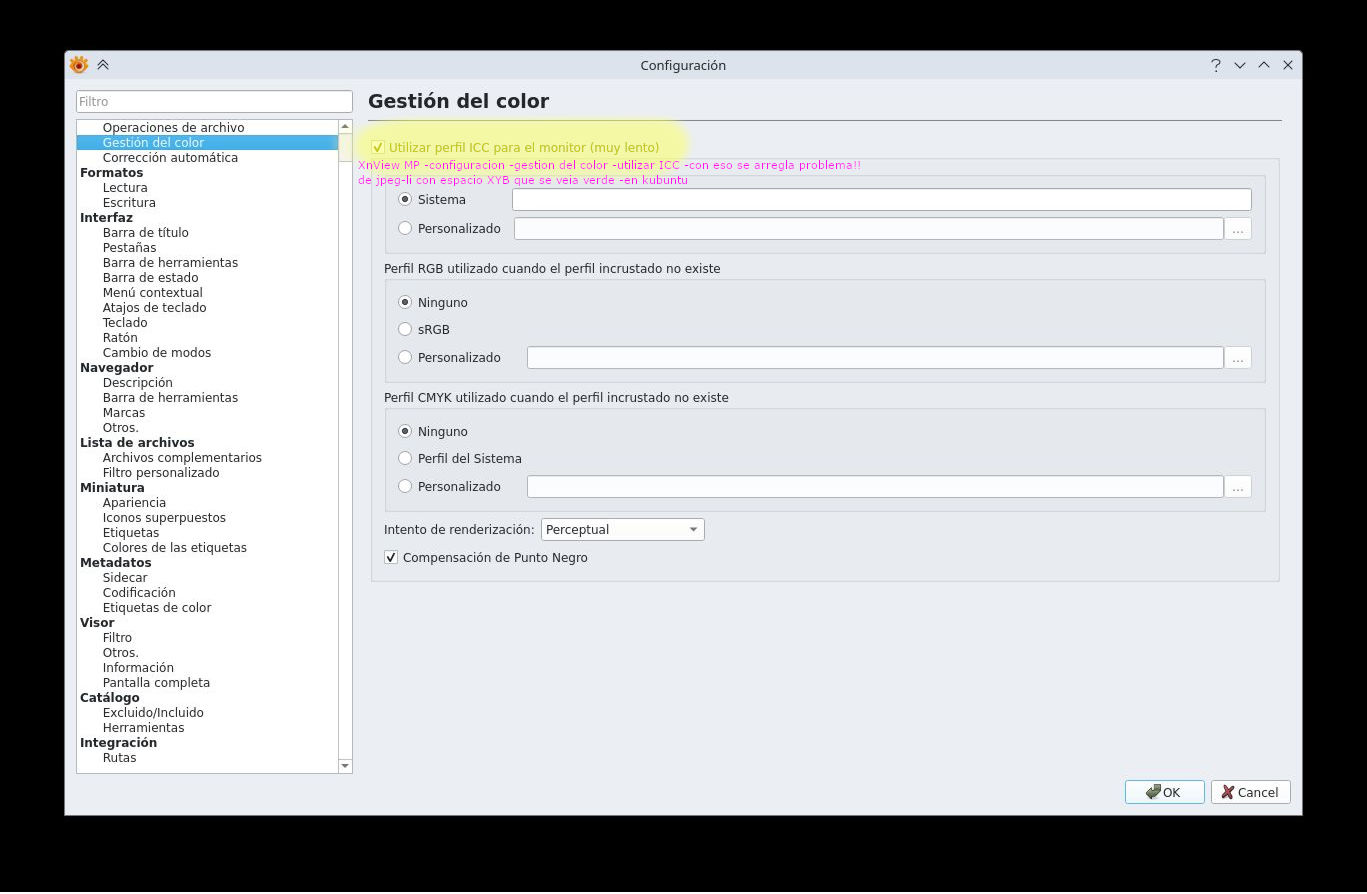Viewport: 1367px width, 894px height.
Task: Open the 'Escritura' settings page
Action: click(x=129, y=202)
